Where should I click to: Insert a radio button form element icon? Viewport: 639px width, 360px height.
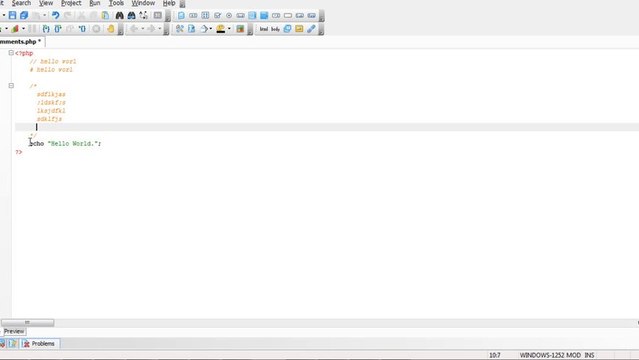pos(229,15)
